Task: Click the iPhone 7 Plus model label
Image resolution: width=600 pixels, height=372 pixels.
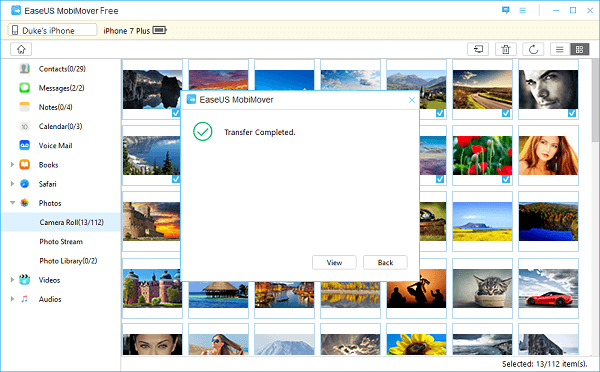Action: (126, 31)
